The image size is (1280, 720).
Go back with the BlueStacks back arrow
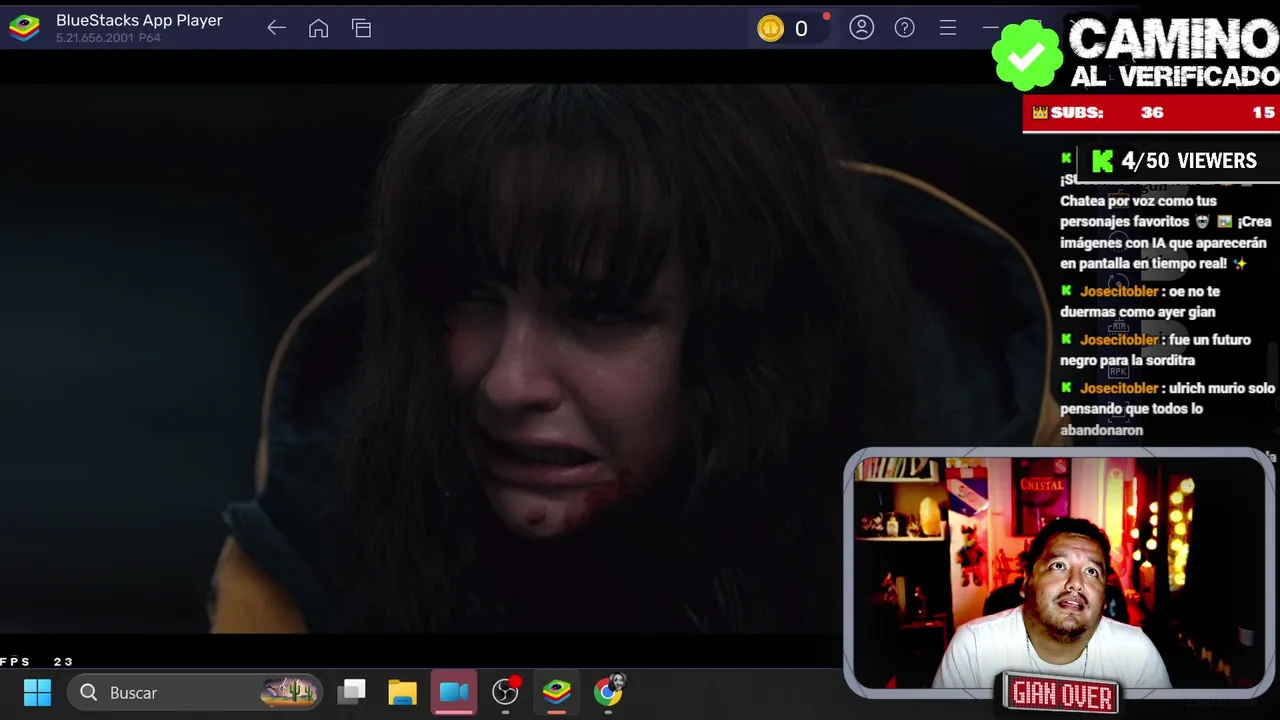pyautogui.click(x=276, y=28)
